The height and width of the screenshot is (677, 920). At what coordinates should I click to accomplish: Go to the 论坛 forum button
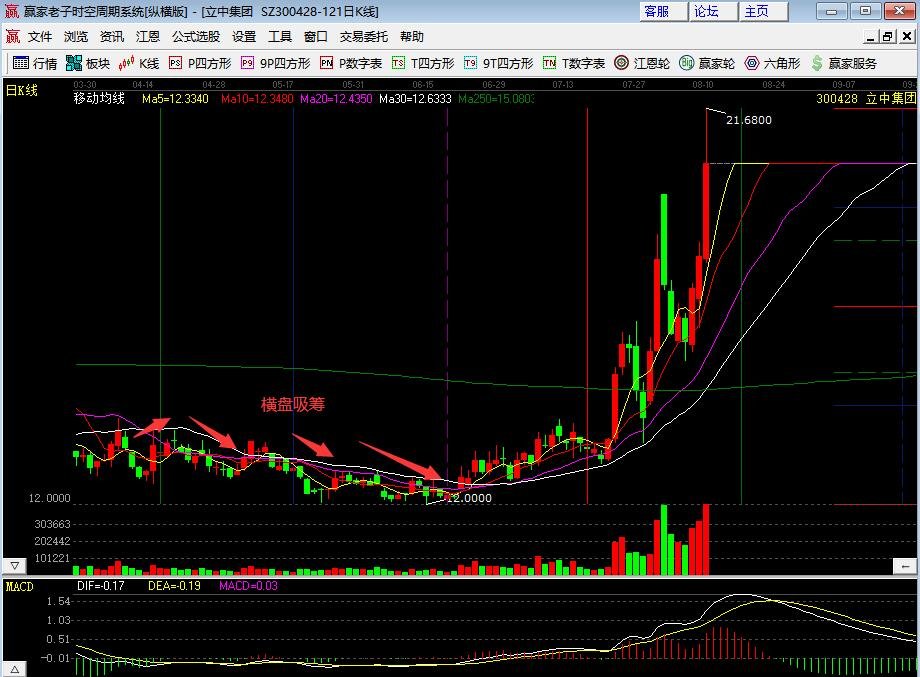pyautogui.click(x=706, y=11)
